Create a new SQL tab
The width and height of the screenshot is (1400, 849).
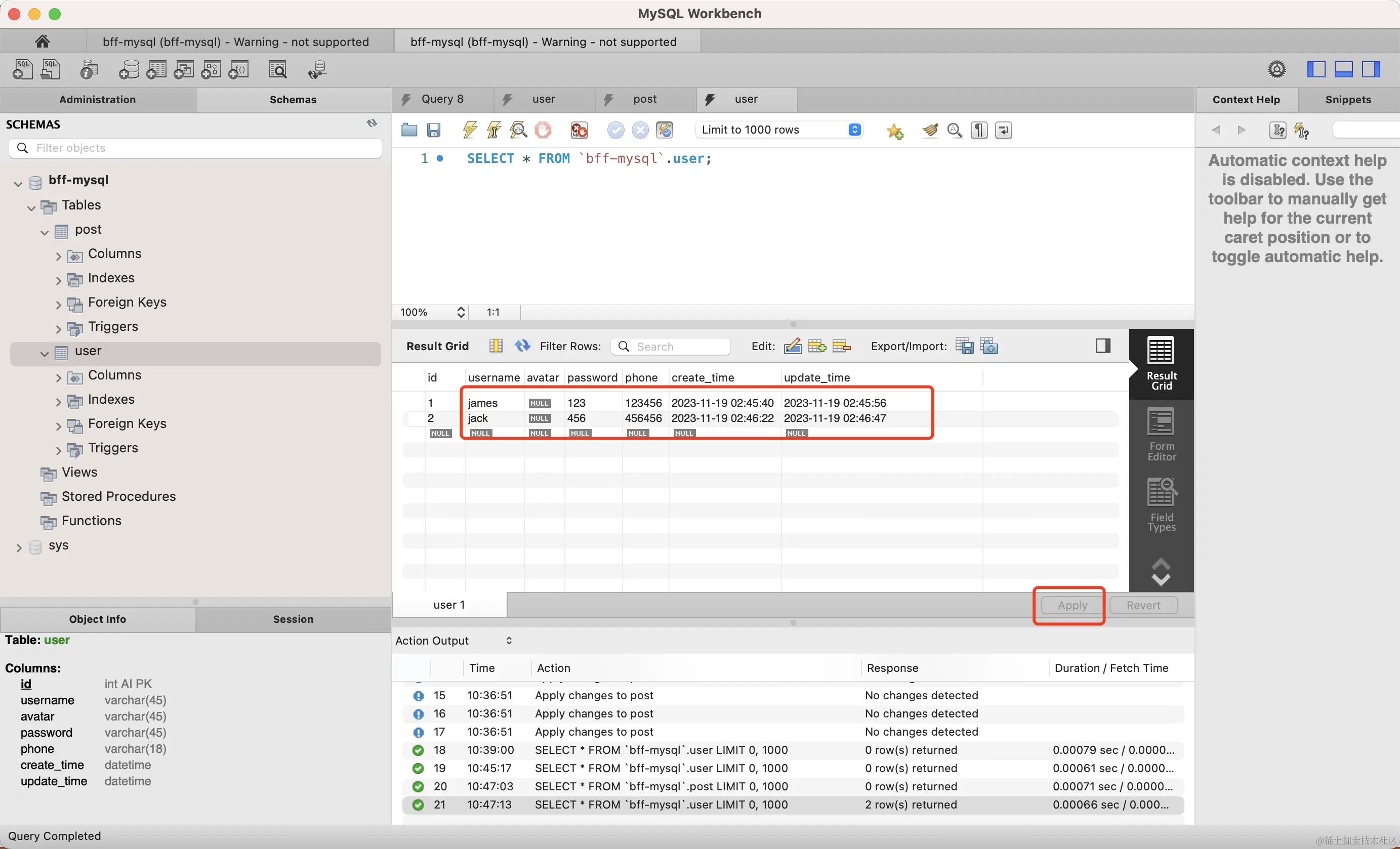click(22, 69)
